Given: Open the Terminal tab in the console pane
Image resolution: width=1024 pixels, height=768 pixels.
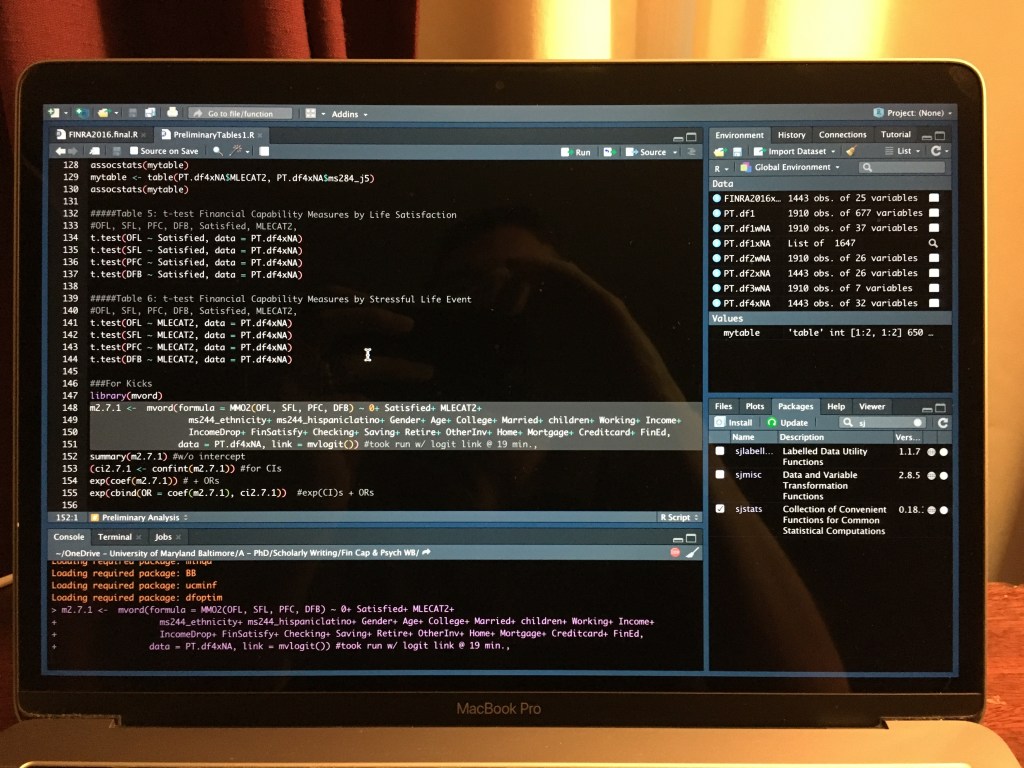Looking at the screenshot, I should tap(115, 537).
